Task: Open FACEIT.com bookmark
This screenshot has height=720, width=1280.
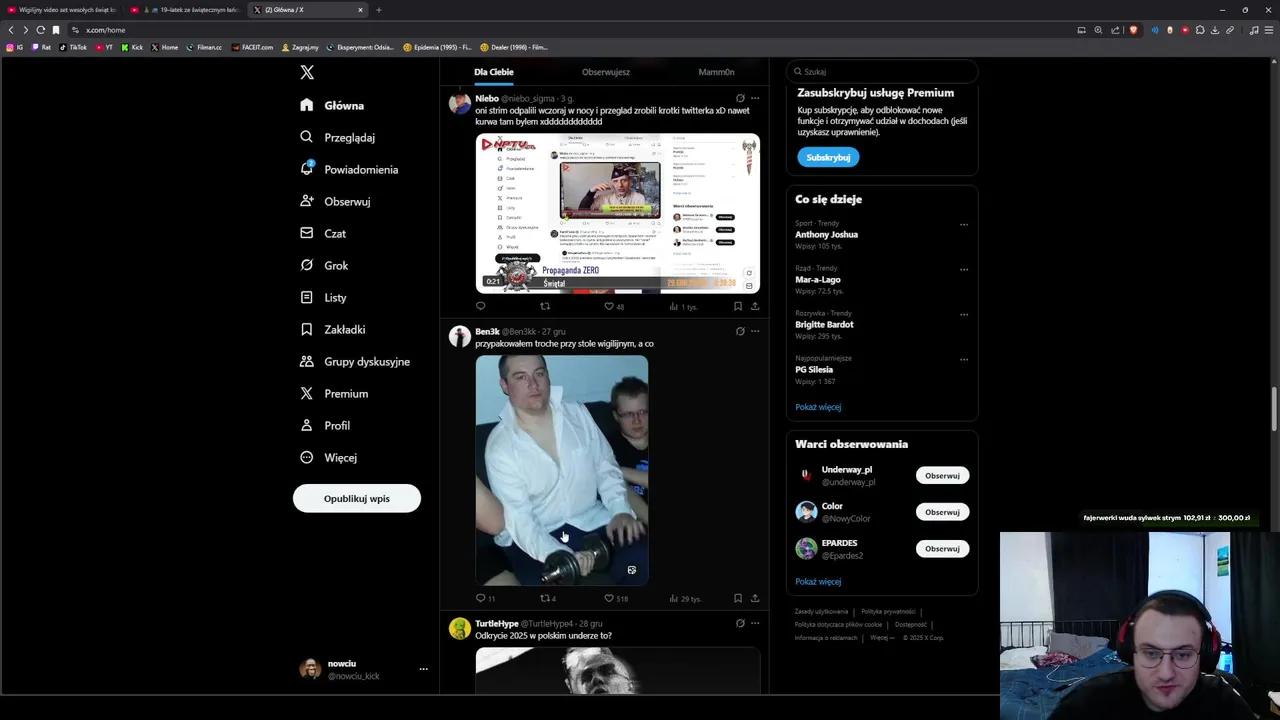Action: (x=252, y=47)
